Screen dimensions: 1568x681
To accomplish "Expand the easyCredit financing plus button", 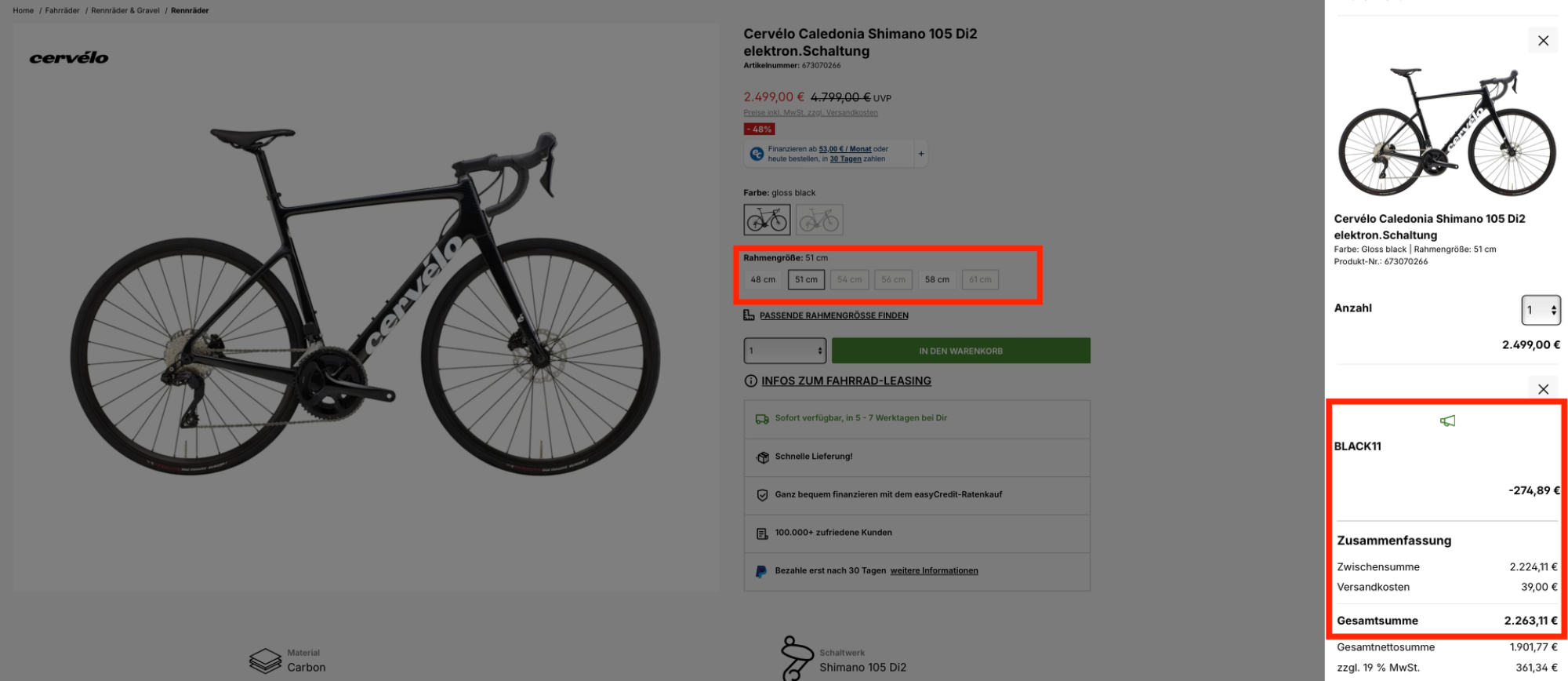I will click(921, 154).
